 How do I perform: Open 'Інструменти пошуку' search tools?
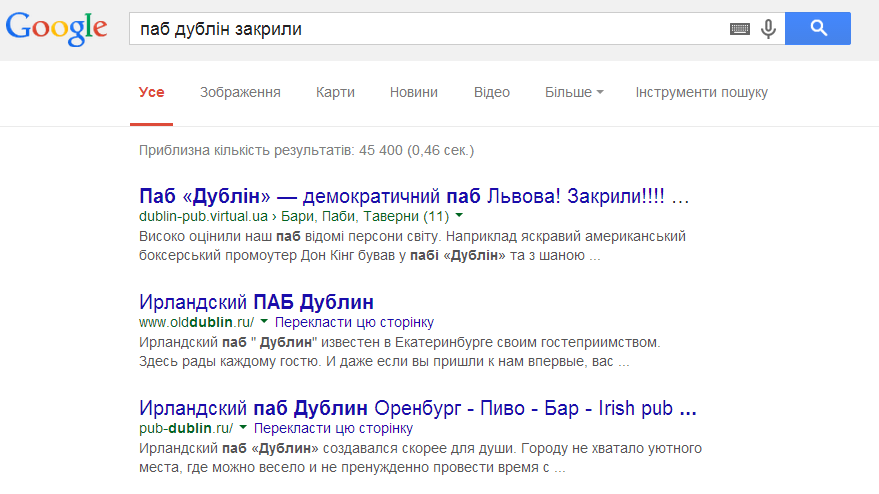pos(701,93)
